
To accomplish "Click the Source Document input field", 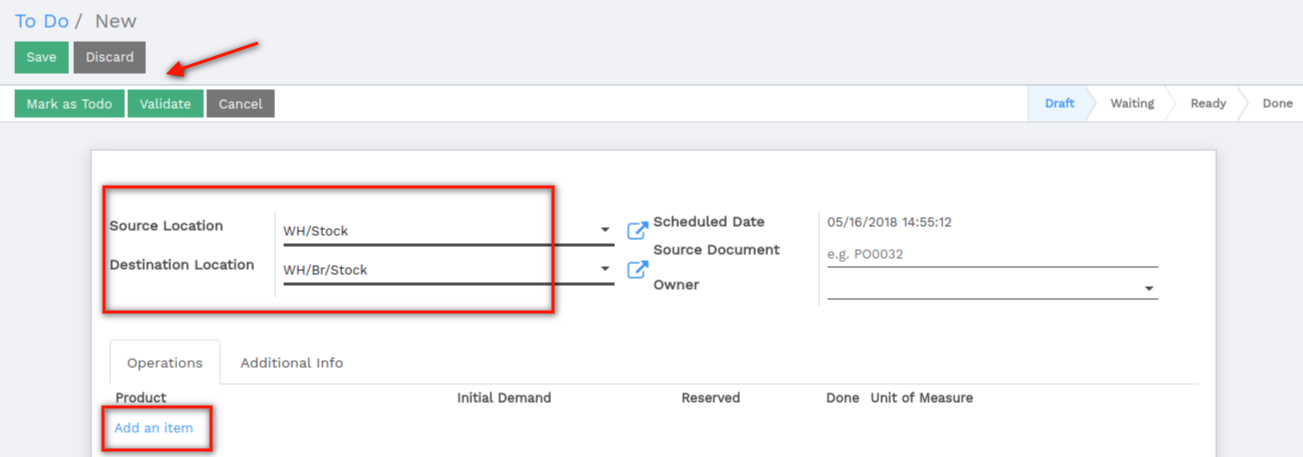I will coord(993,254).
